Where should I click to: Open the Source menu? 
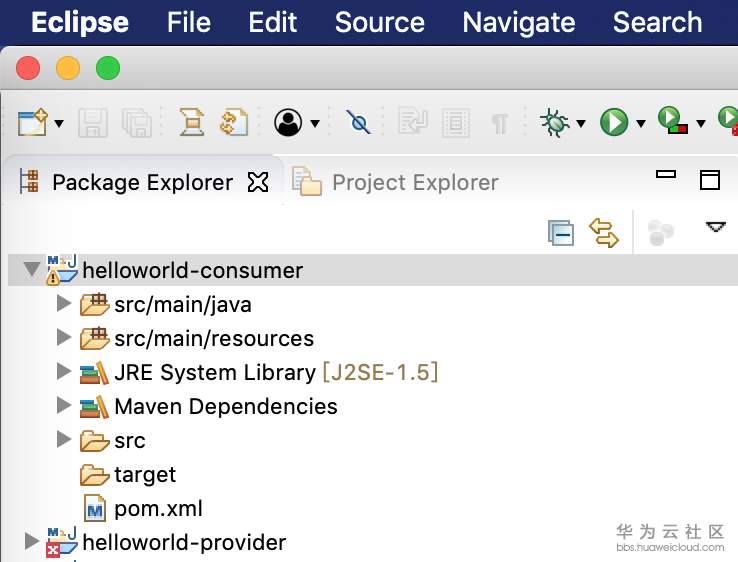click(379, 22)
